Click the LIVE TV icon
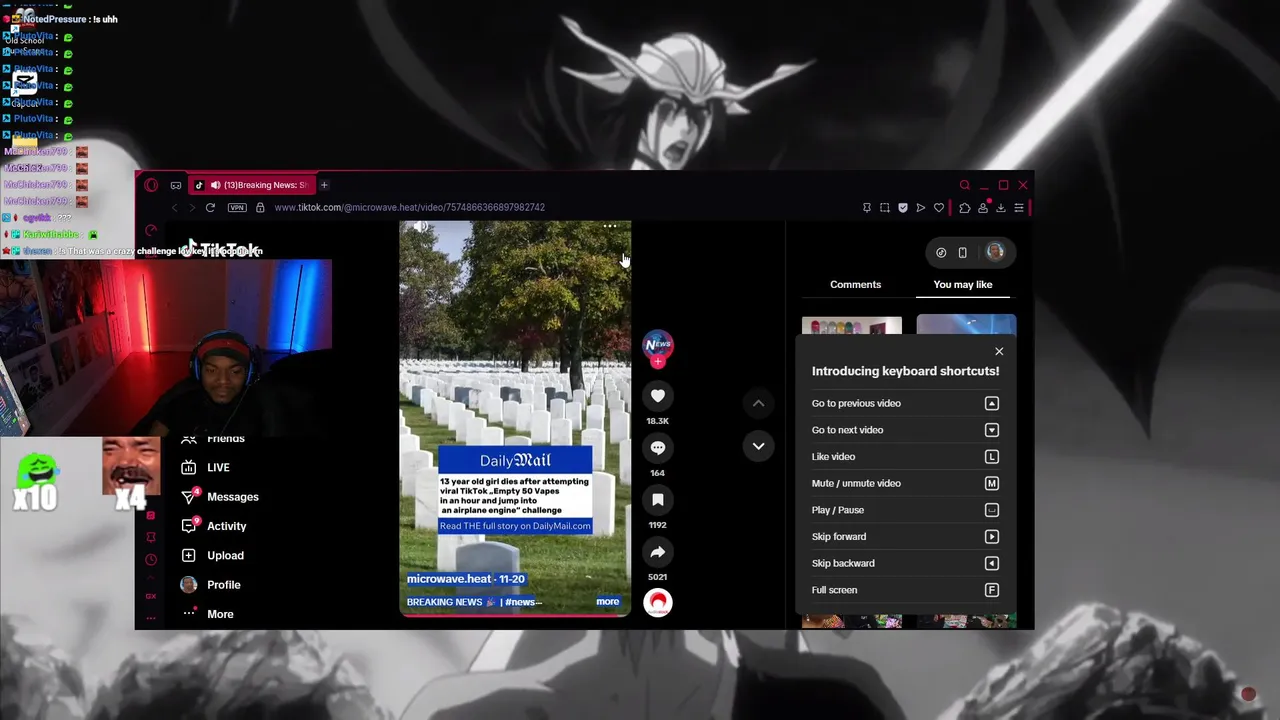Image resolution: width=1280 pixels, height=720 pixels. [188, 467]
